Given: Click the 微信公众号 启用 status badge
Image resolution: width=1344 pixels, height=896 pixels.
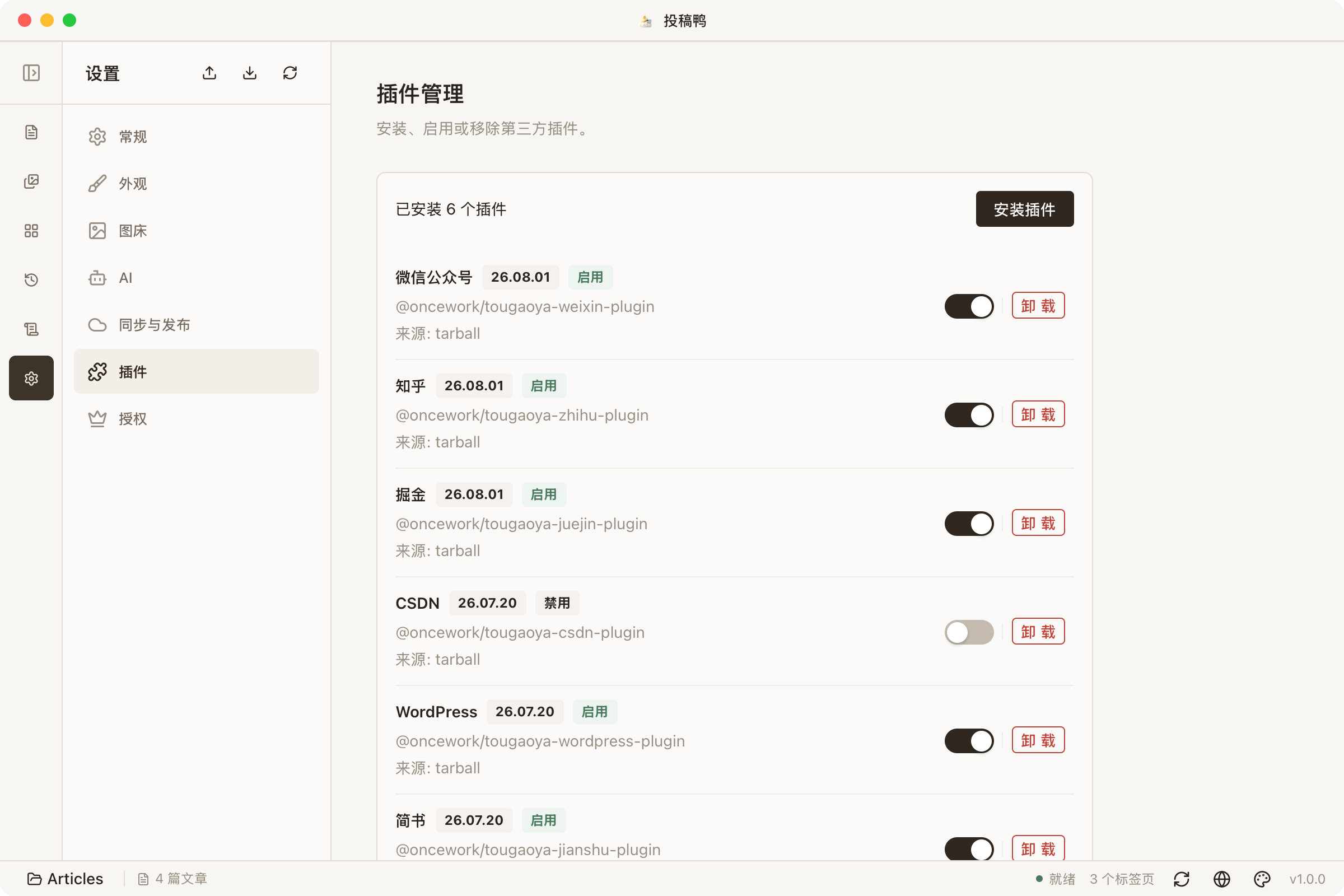Looking at the screenshot, I should point(590,277).
